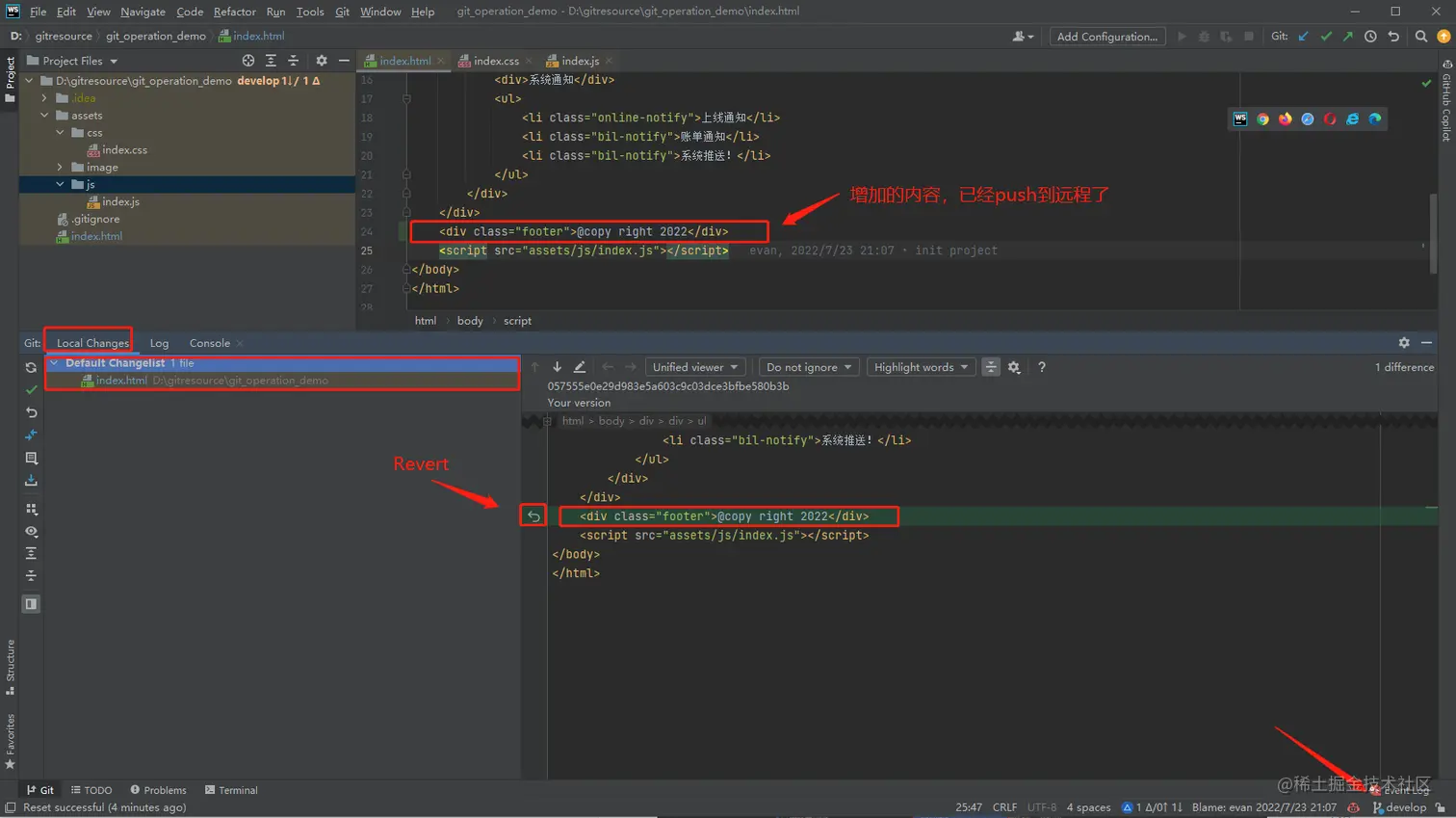Screen dimensions: 1456x818
Task: Click the Git Rollback icon in top toolbar
Action: click(1393, 37)
